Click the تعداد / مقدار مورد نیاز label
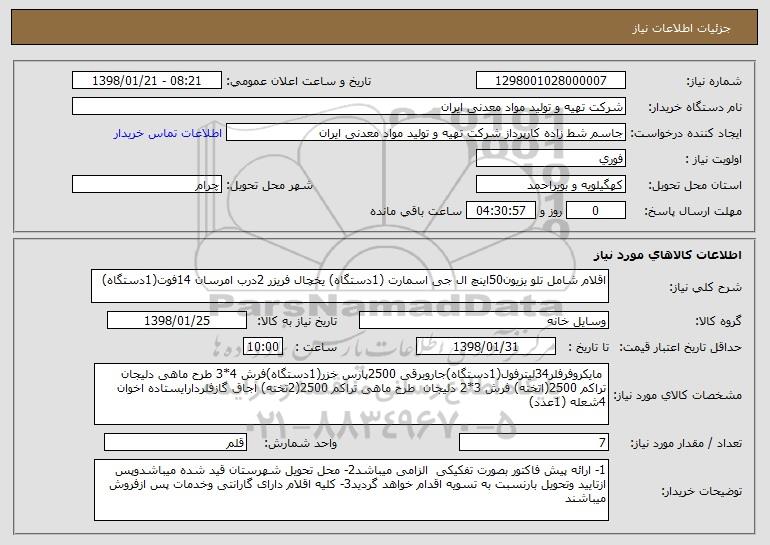 pos(686,443)
